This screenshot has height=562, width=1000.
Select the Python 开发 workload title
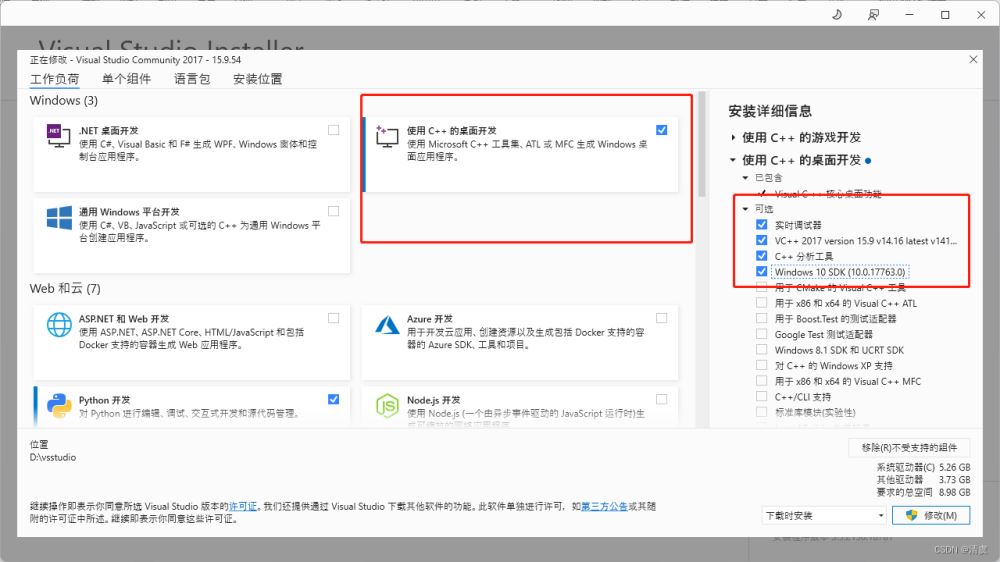click(105, 400)
